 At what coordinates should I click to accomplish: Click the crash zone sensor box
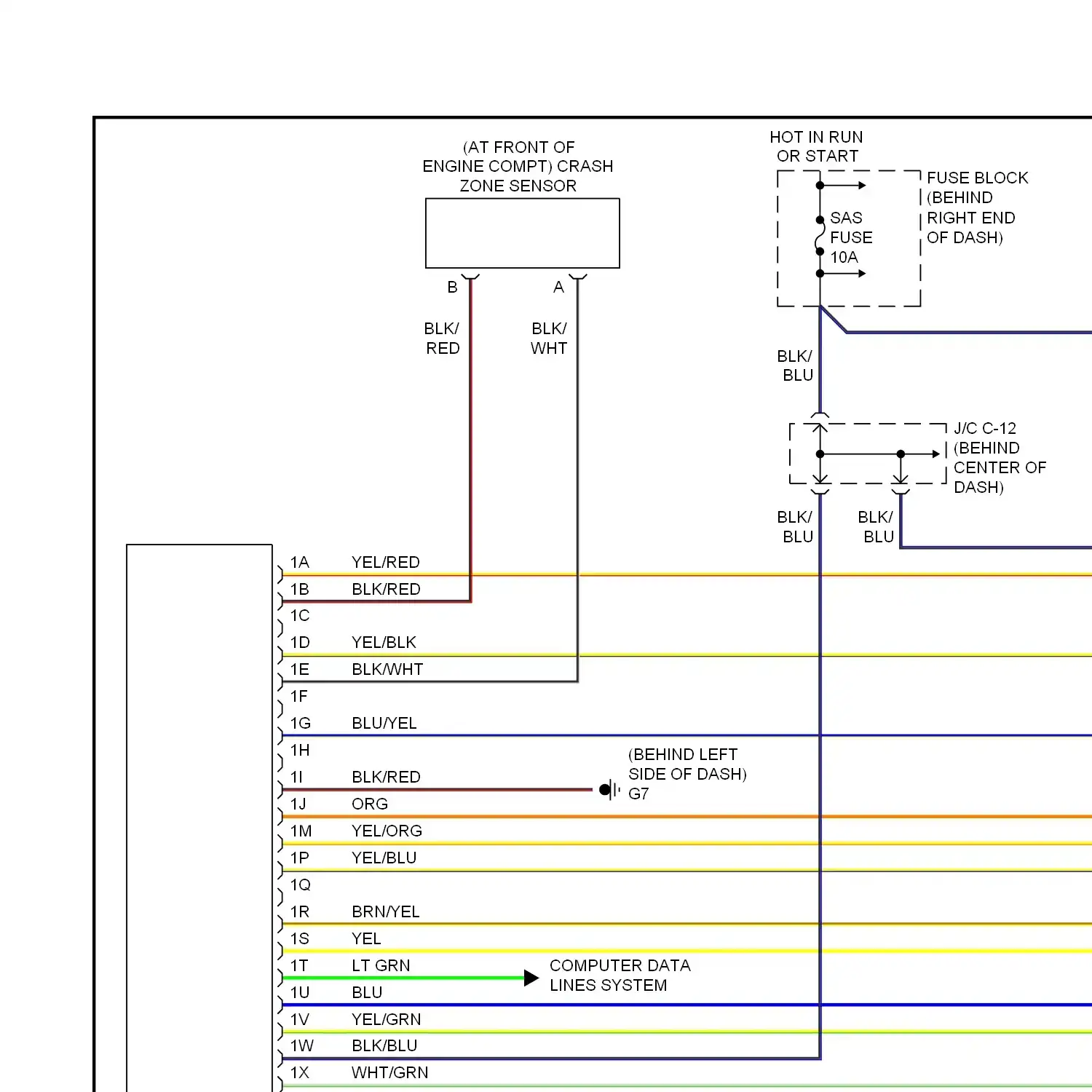[x=523, y=233]
